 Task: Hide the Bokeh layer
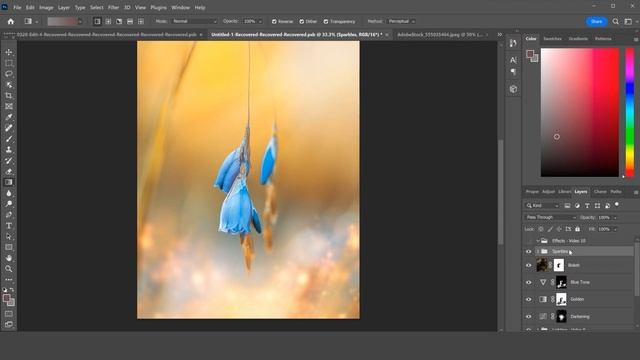tap(529, 265)
